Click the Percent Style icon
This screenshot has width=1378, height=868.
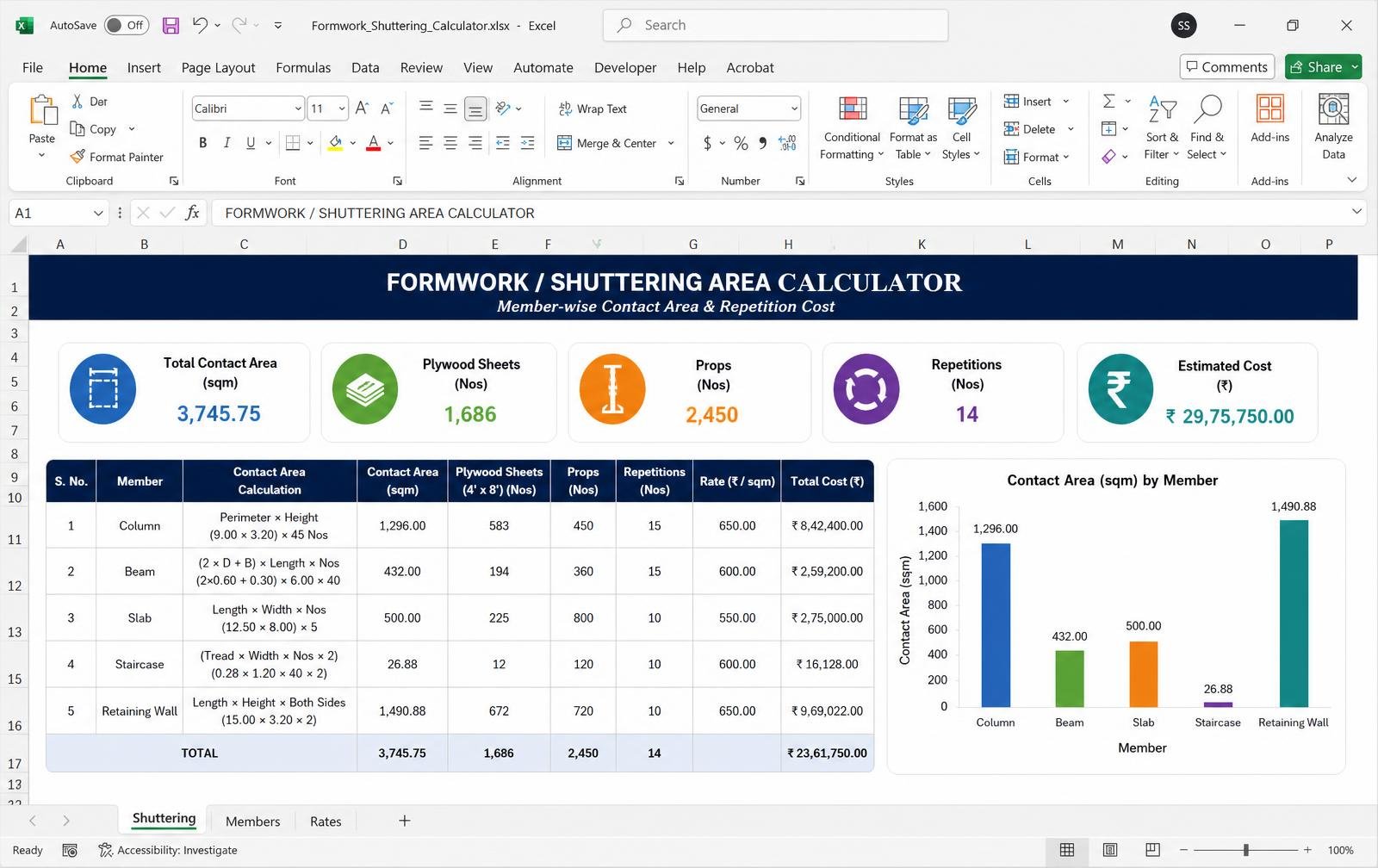tap(741, 143)
